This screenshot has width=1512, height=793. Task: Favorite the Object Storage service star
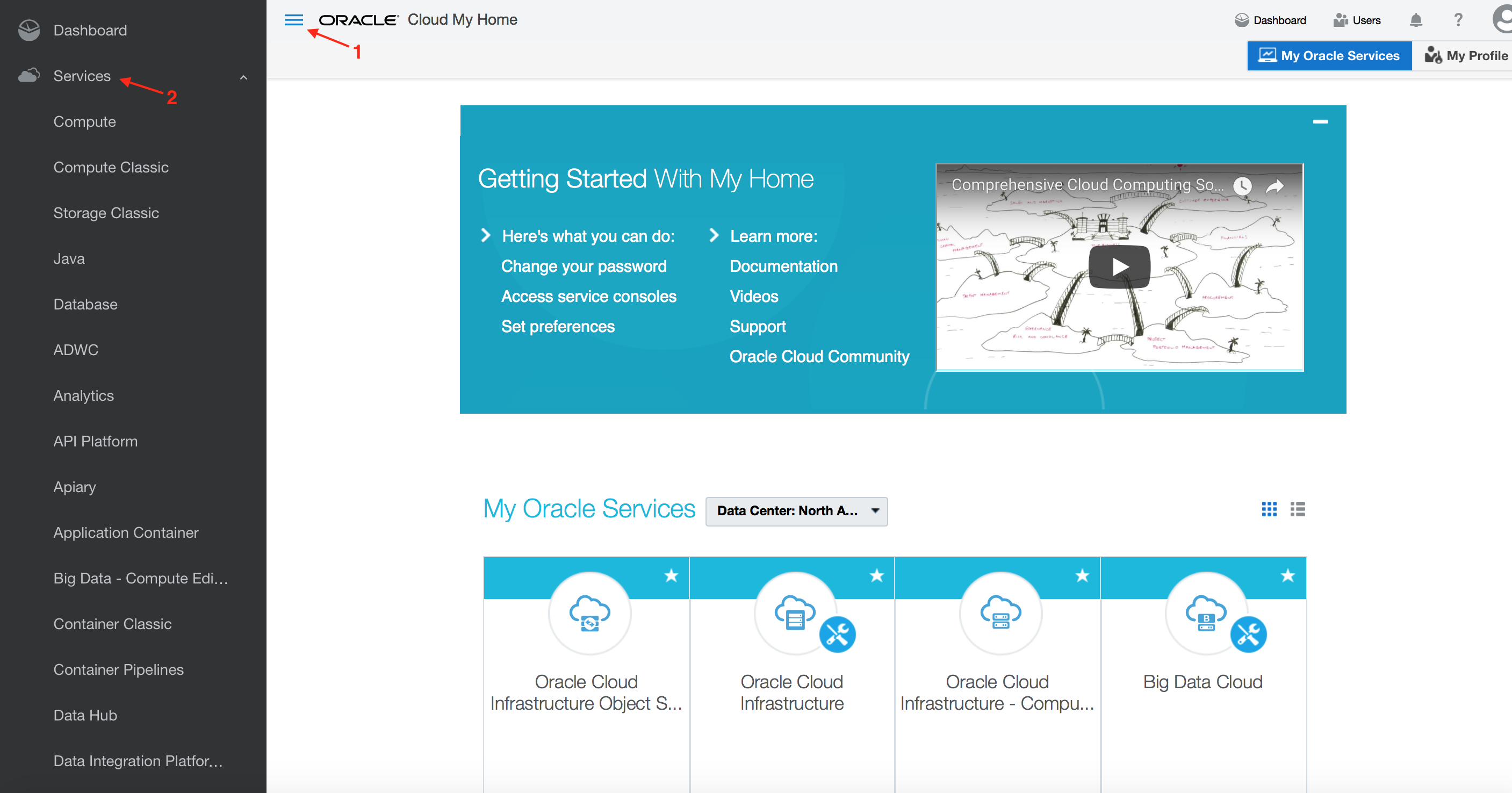pyautogui.click(x=672, y=575)
